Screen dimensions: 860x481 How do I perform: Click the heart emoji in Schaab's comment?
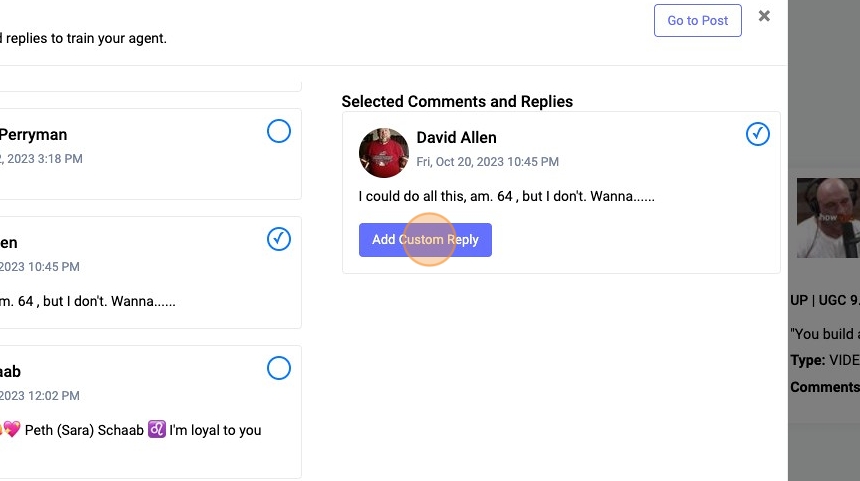point(9,430)
